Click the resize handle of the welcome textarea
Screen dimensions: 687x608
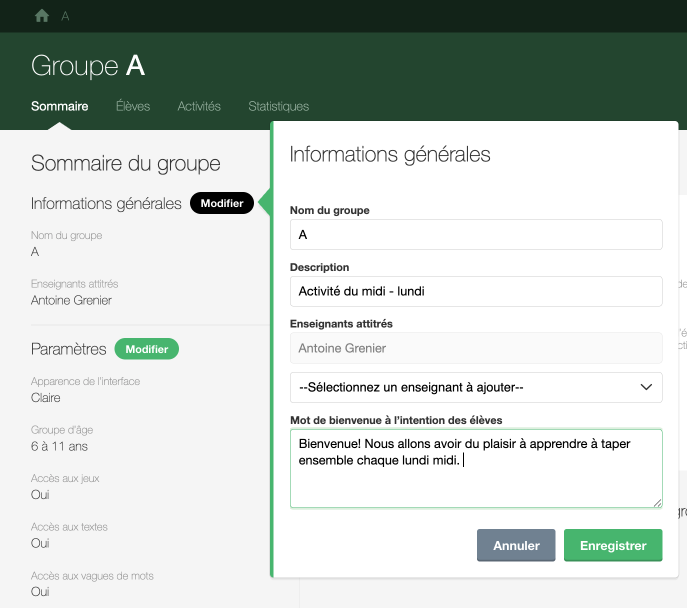tap(657, 502)
